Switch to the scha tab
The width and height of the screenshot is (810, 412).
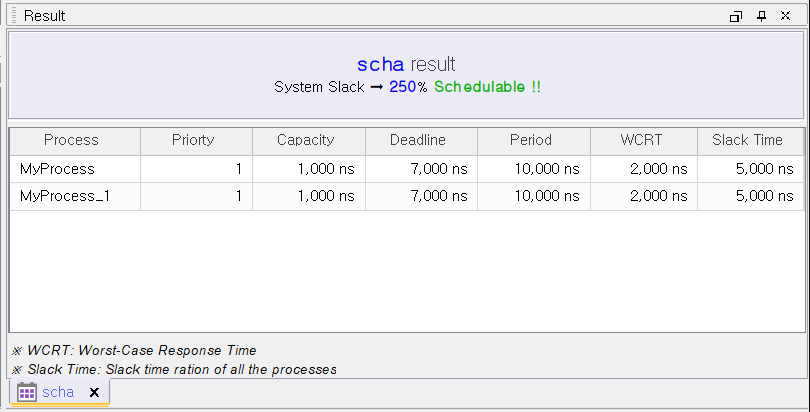pyautogui.click(x=58, y=392)
